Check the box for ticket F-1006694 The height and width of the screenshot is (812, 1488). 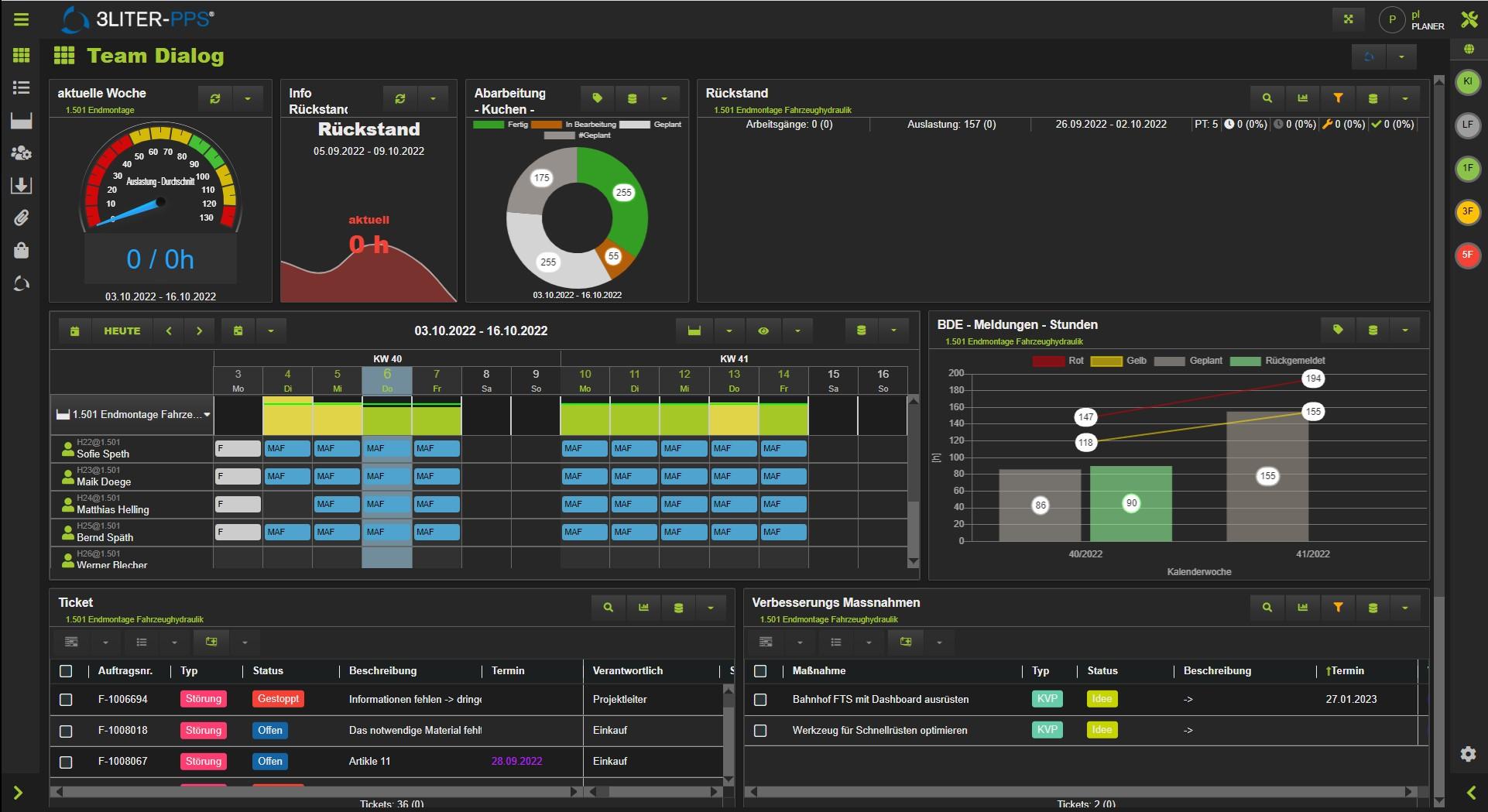point(66,700)
